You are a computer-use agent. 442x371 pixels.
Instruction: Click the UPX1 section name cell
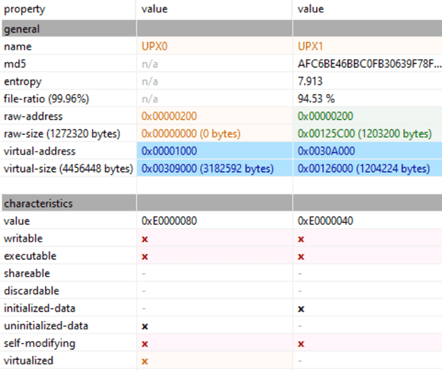coord(310,46)
